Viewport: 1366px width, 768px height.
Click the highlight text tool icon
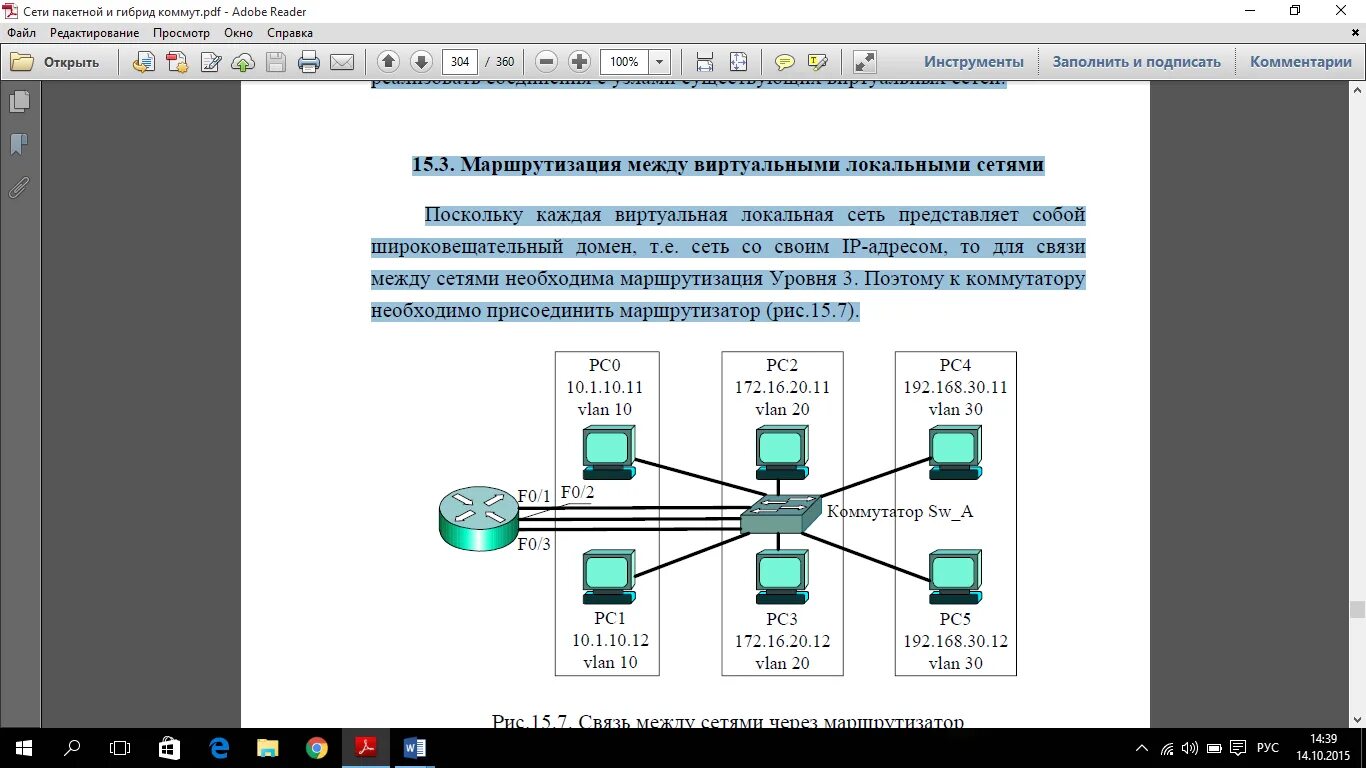(818, 62)
